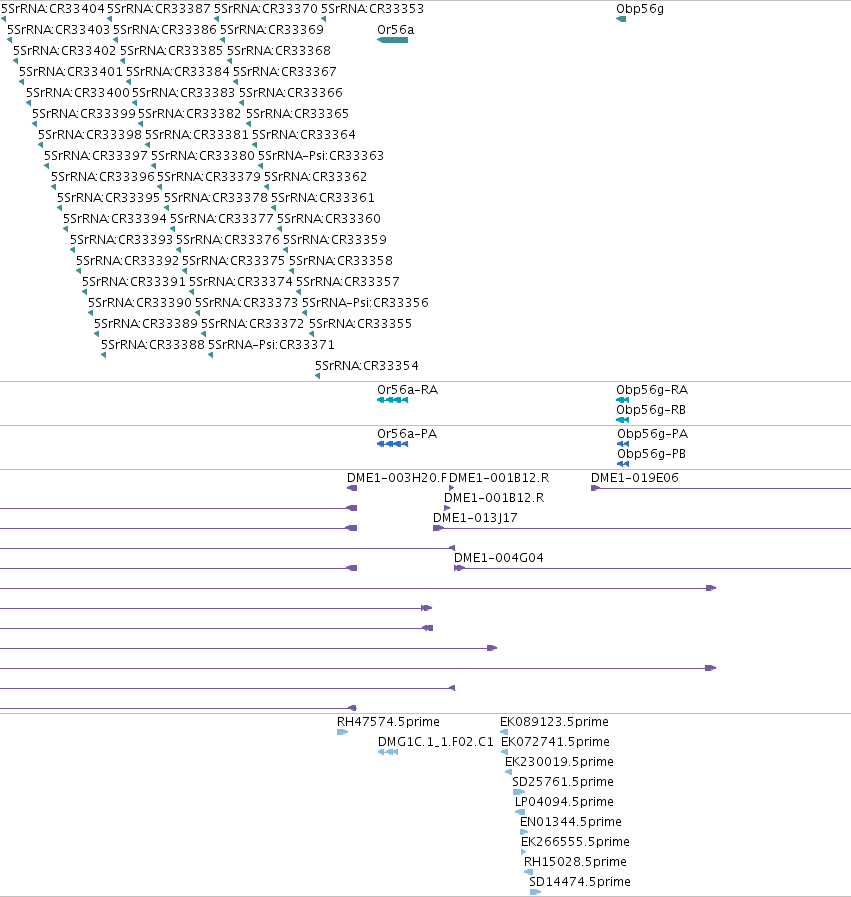851x897 pixels.
Task: Click the SD14474.5prime EST arrow
Action: 535,892
